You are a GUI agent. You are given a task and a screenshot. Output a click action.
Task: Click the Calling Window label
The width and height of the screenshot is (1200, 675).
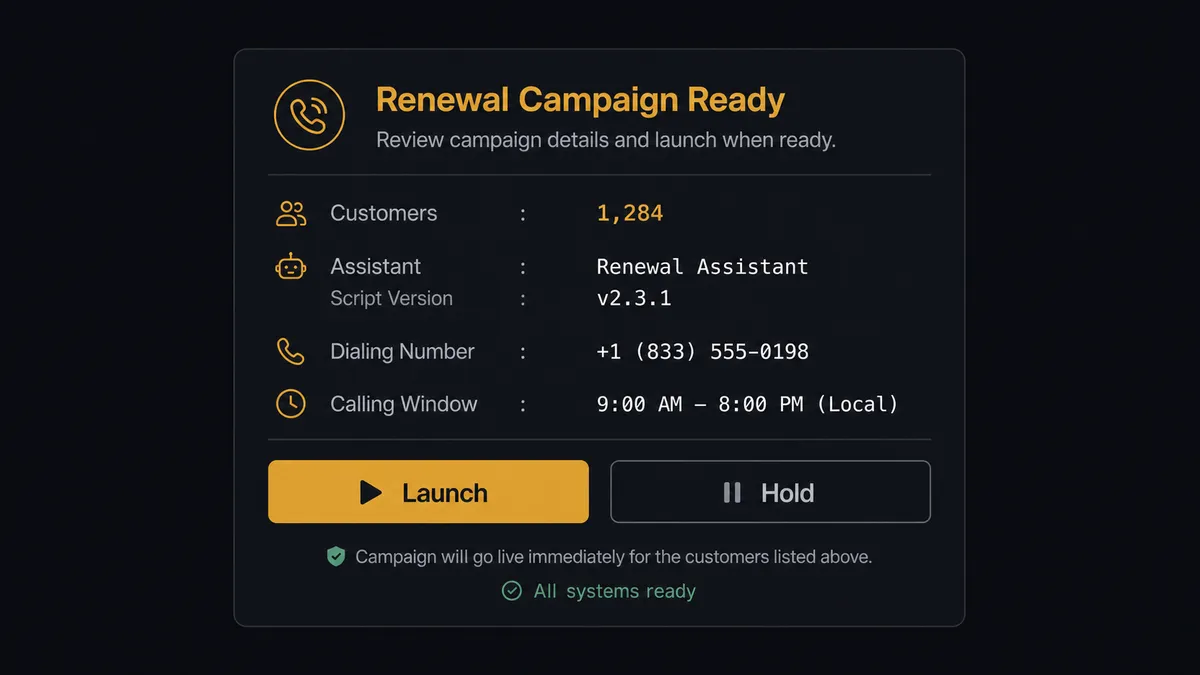point(404,405)
